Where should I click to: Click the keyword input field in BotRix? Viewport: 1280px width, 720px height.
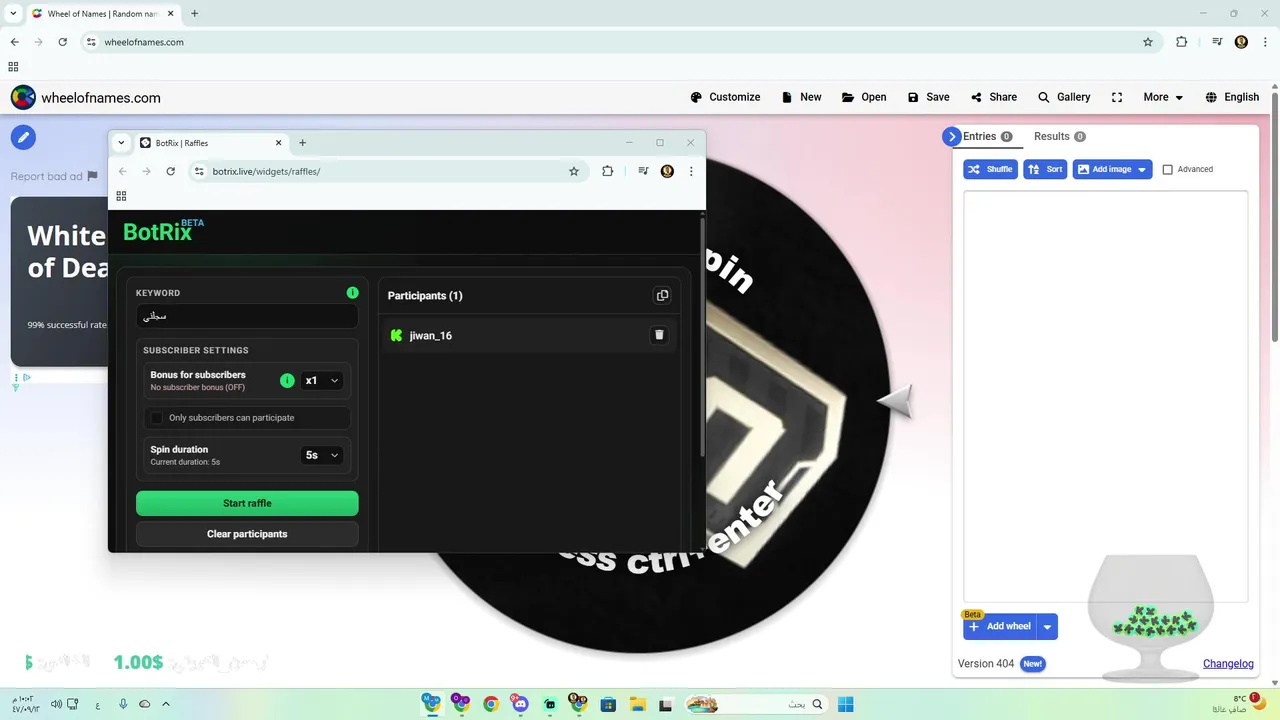(x=247, y=316)
